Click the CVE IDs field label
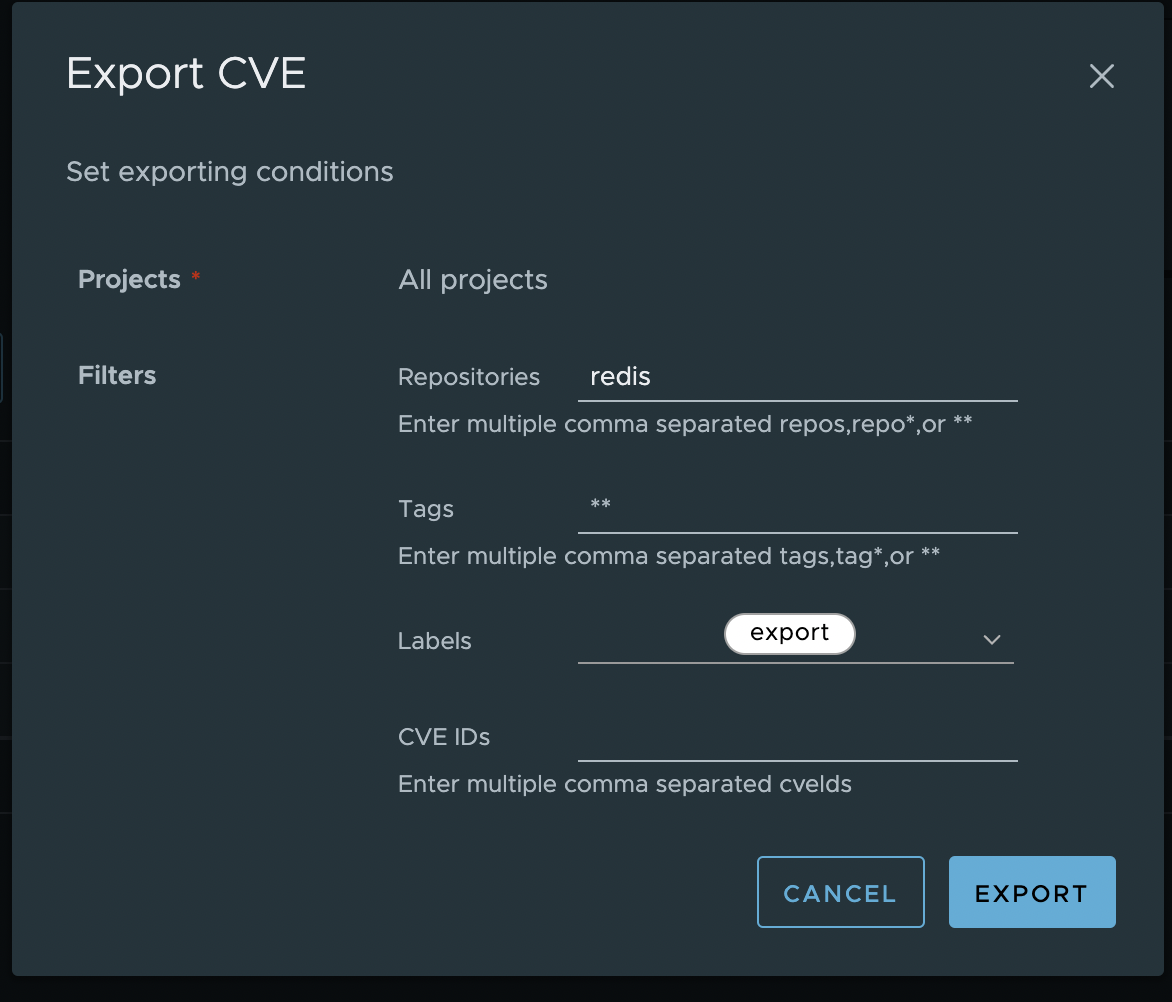 click(443, 737)
